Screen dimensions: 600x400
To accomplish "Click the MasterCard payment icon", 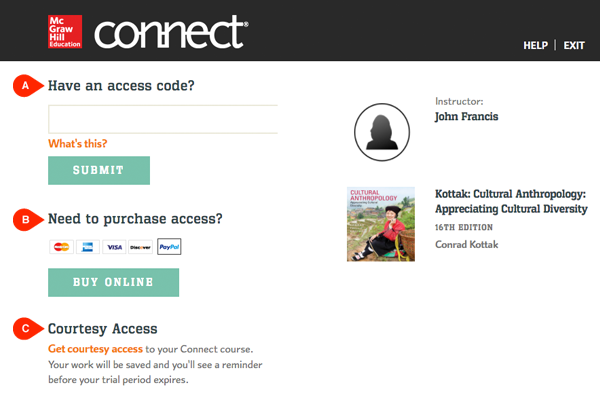I will 61,247.
